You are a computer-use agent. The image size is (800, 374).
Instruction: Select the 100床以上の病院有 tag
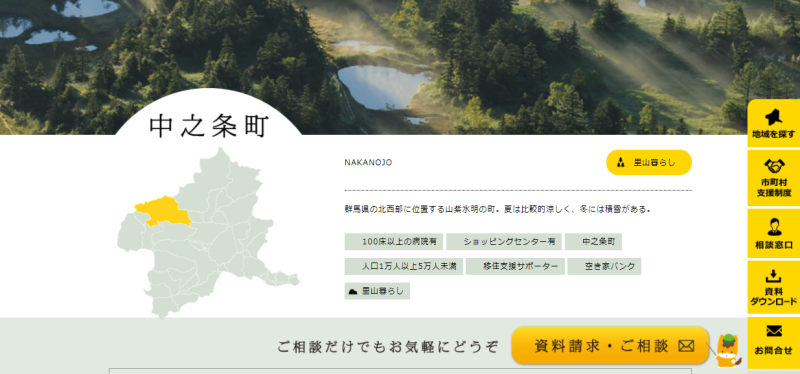[394, 242]
